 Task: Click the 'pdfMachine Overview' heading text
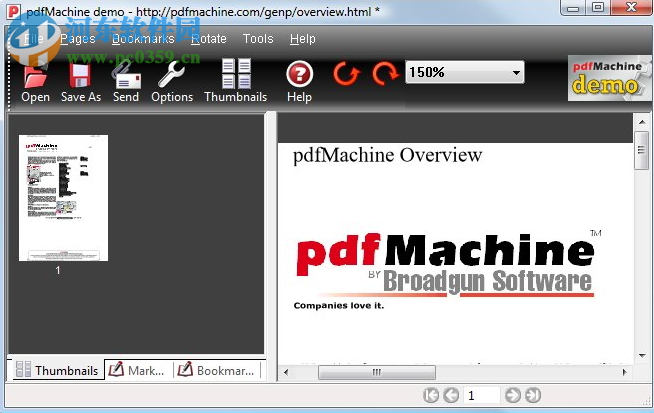coord(387,155)
